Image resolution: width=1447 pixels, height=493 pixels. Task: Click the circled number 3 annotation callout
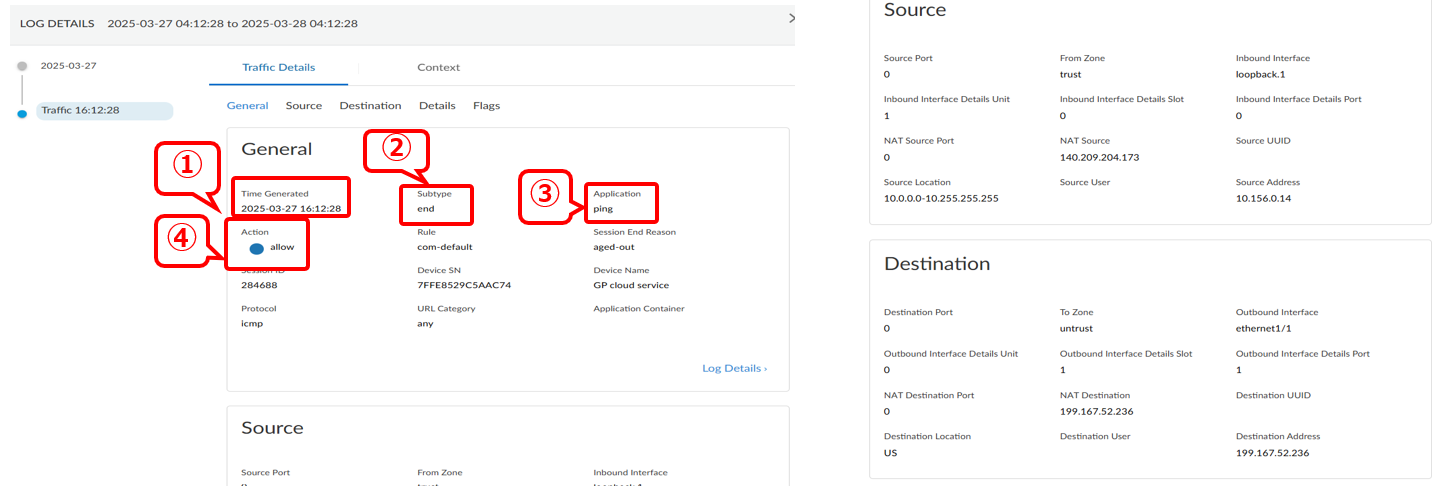pos(544,195)
